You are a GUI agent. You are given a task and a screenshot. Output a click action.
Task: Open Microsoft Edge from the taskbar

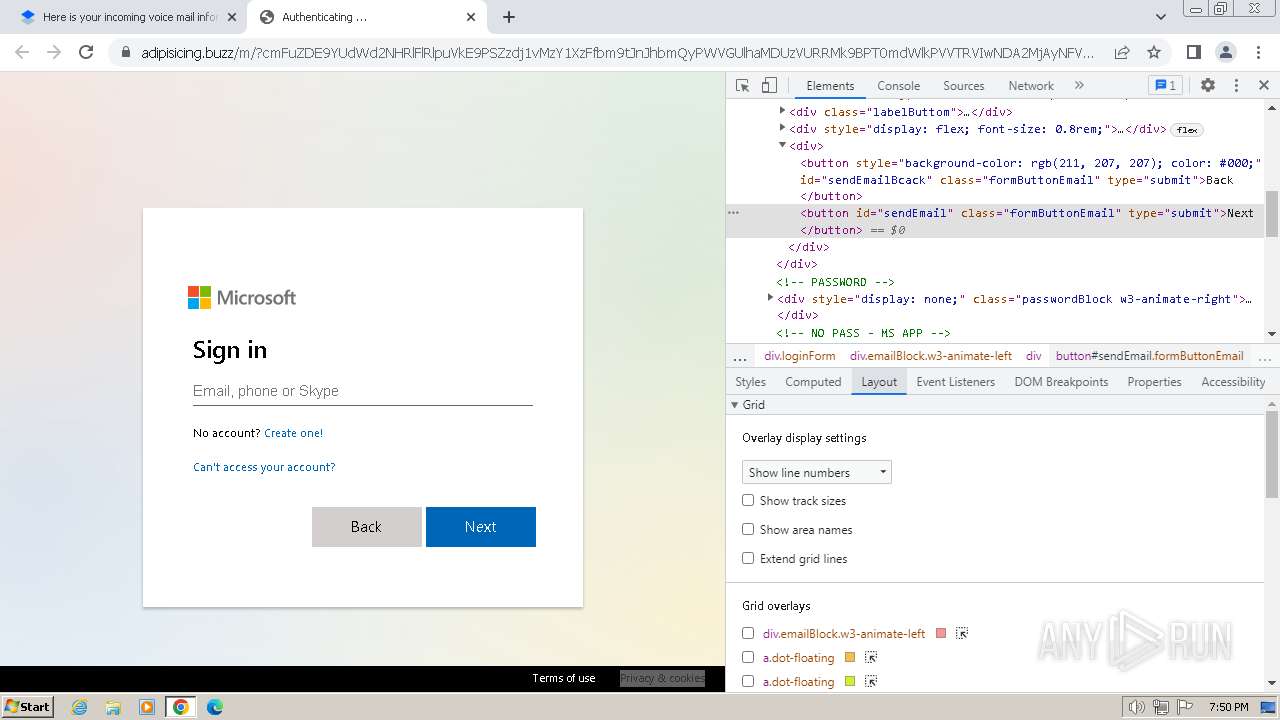tap(215, 707)
